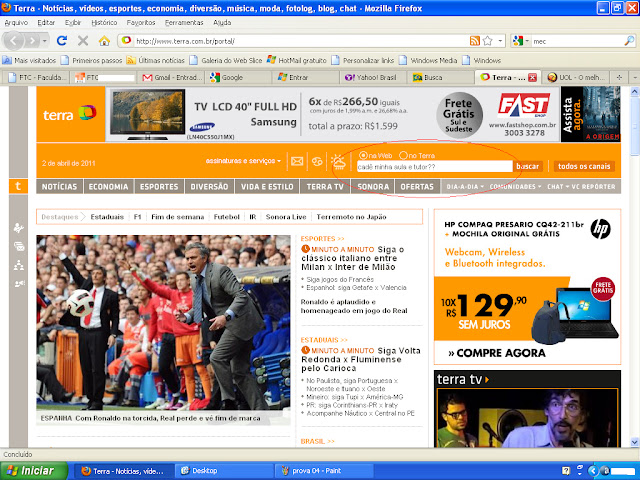The image size is (640, 480).
Task: Open the TERRA TV section
Action: pos(325,187)
